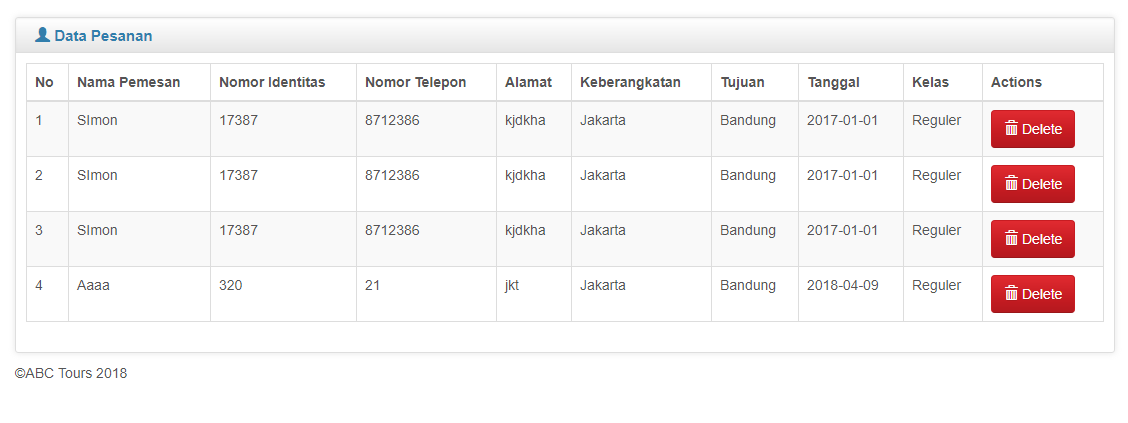Click trash icon in row 2
The width and height of the screenshot is (1128, 423).
(x=1011, y=184)
